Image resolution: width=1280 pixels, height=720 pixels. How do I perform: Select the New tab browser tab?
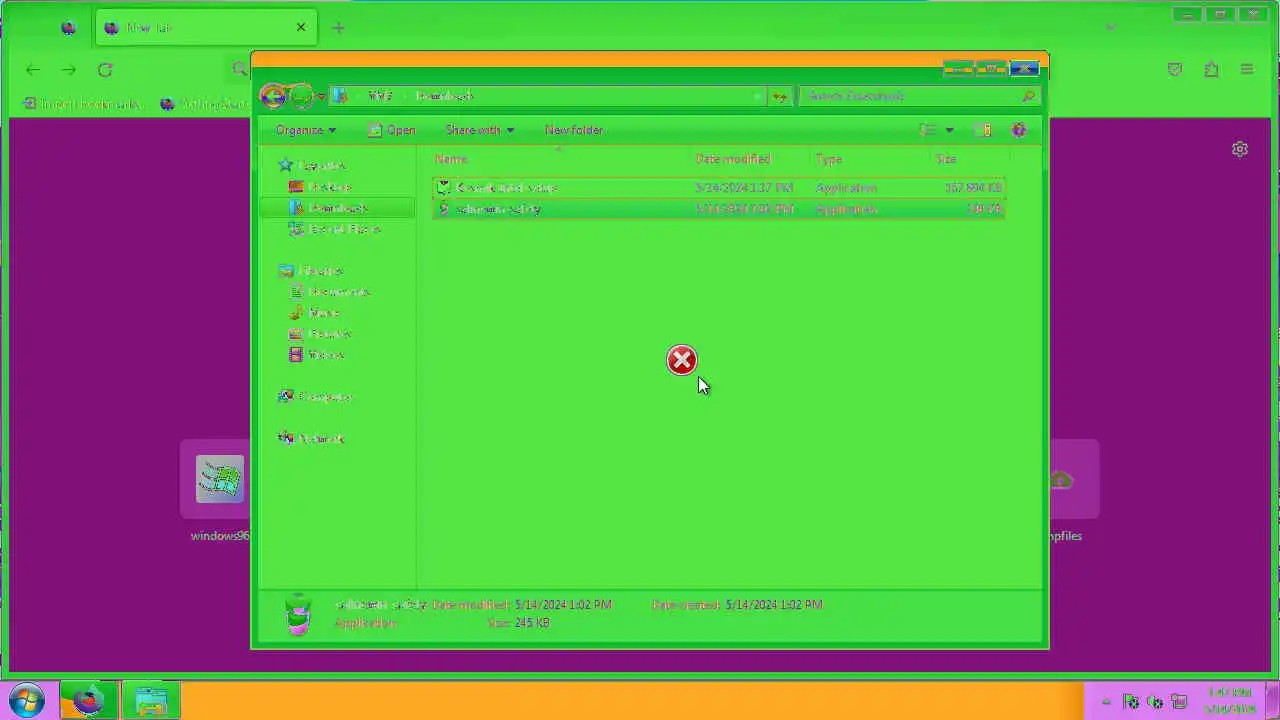(x=206, y=28)
